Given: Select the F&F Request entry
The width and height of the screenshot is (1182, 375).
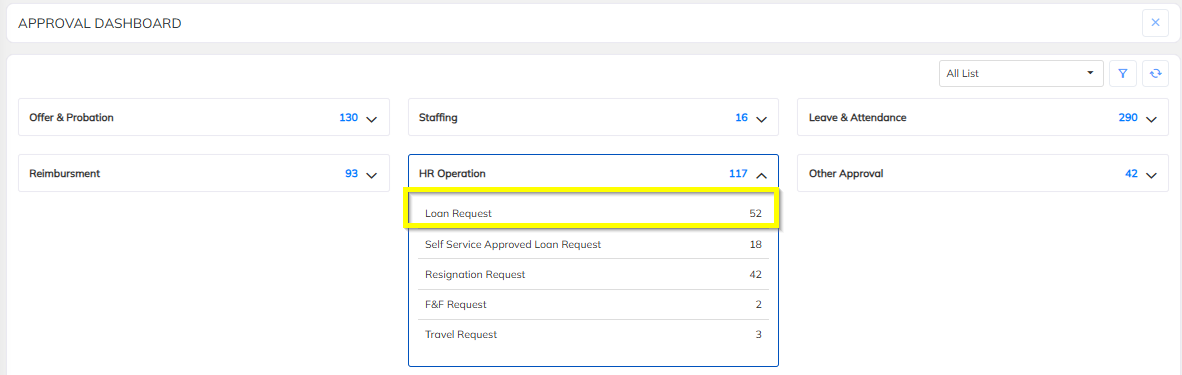Looking at the screenshot, I should tap(593, 304).
